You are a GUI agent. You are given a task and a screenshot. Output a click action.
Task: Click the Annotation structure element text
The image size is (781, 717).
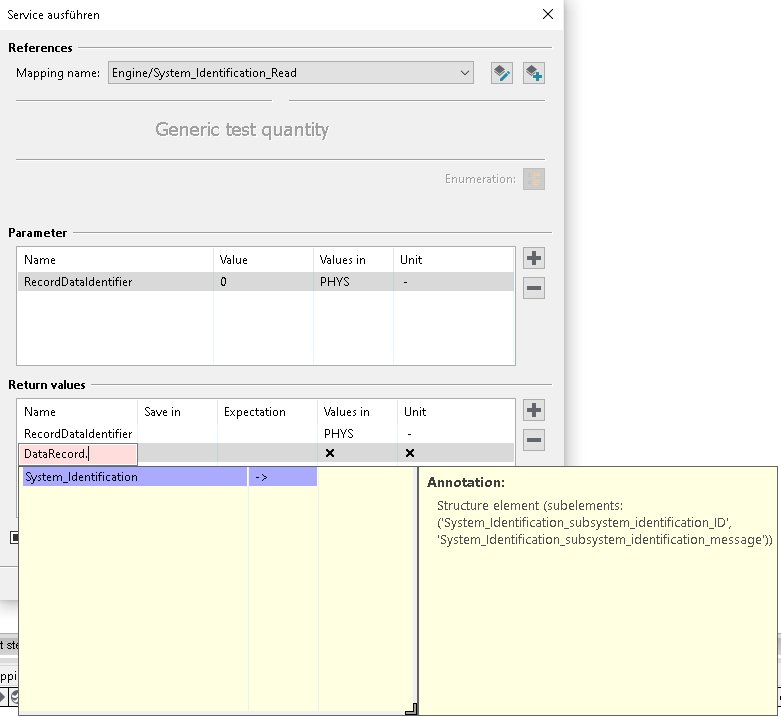point(605,523)
